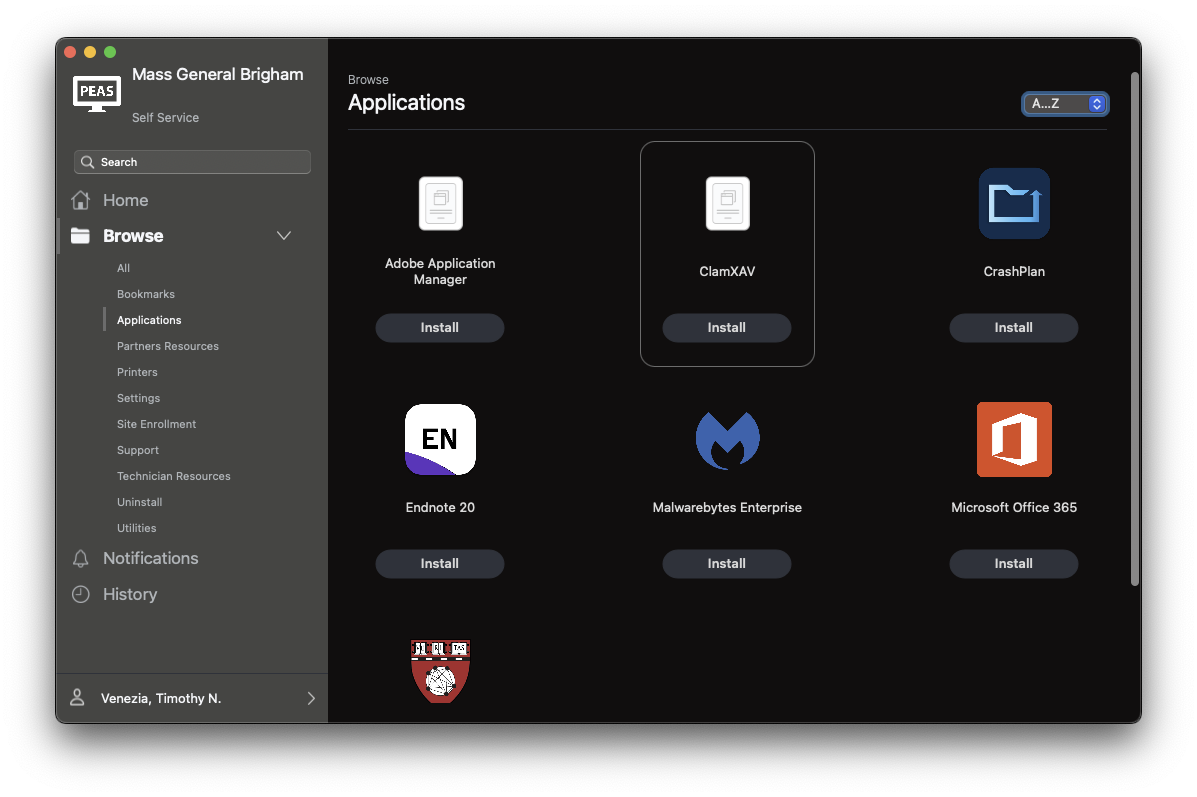1197x797 pixels.
Task: Click the Self Service subtitle
Action: [x=166, y=118]
